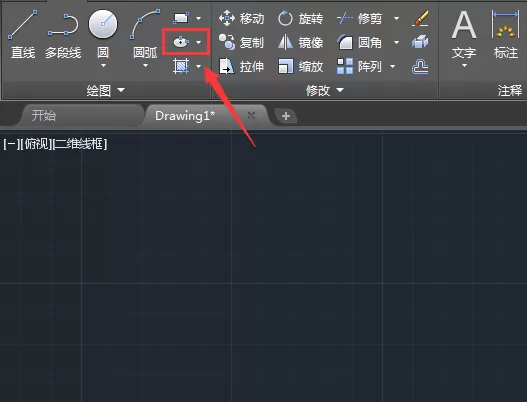Select the Dimension (标注) tool
The width and height of the screenshot is (527, 402).
pyautogui.click(x=505, y=34)
